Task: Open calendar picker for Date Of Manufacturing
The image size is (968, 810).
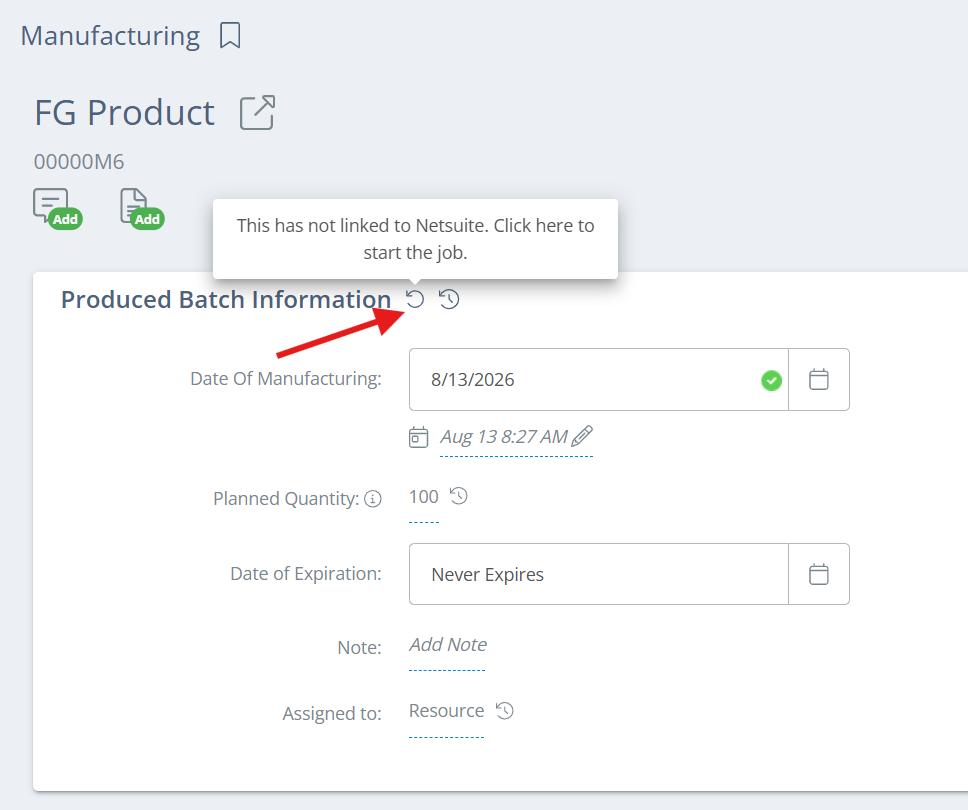Action: coord(819,380)
